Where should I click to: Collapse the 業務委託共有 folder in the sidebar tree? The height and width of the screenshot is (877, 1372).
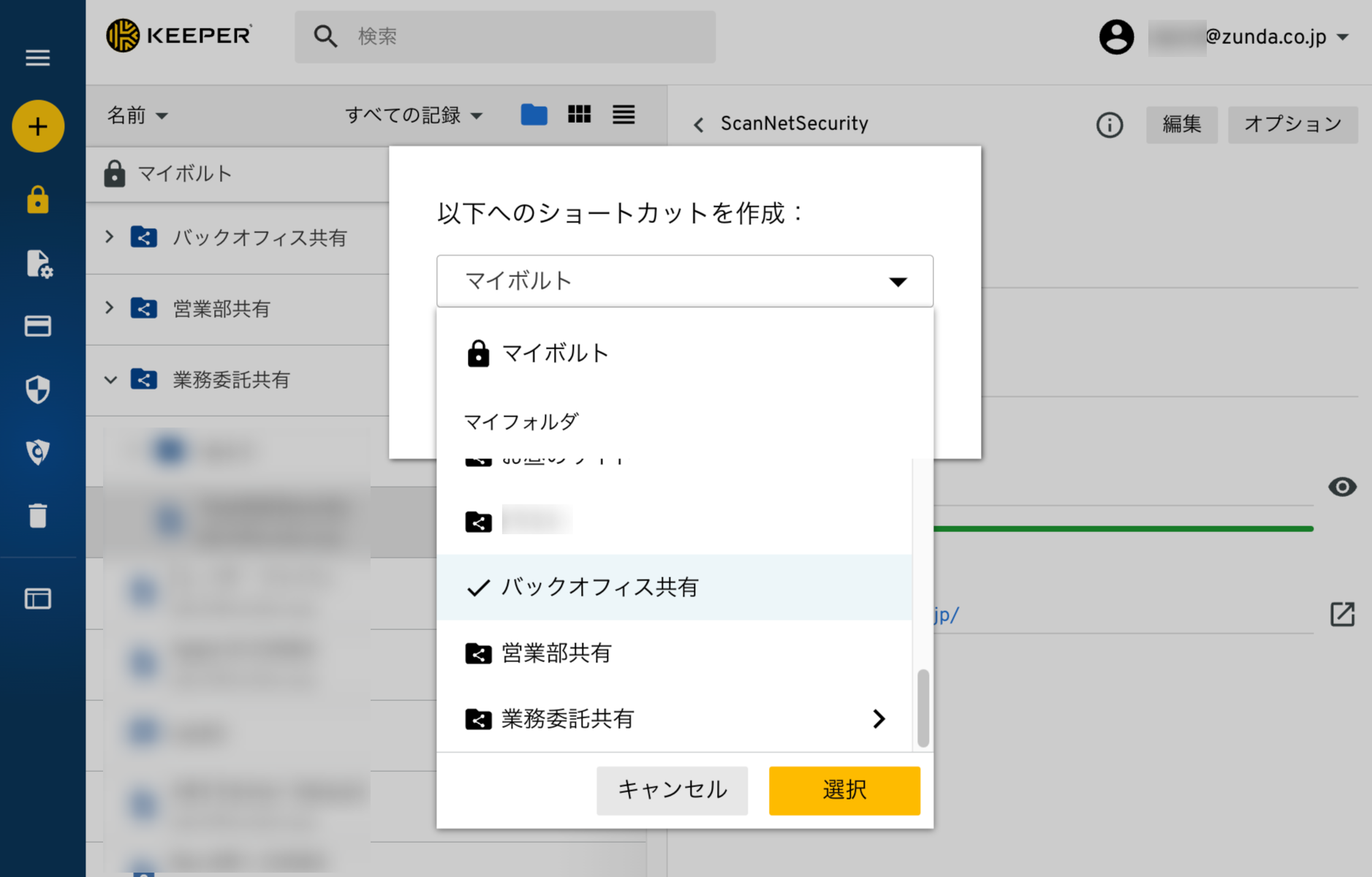click(x=110, y=379)
